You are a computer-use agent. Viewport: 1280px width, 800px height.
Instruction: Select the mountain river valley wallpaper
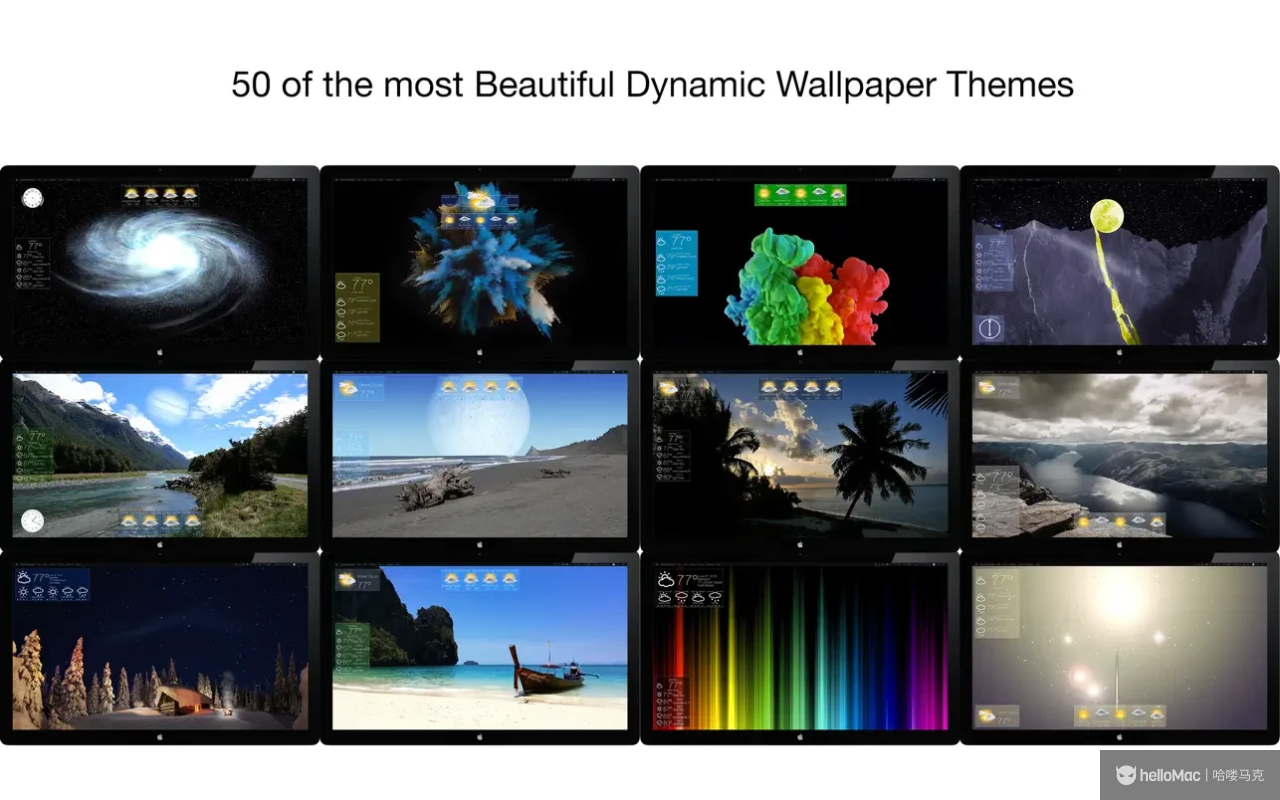click(x=160, y=455)
